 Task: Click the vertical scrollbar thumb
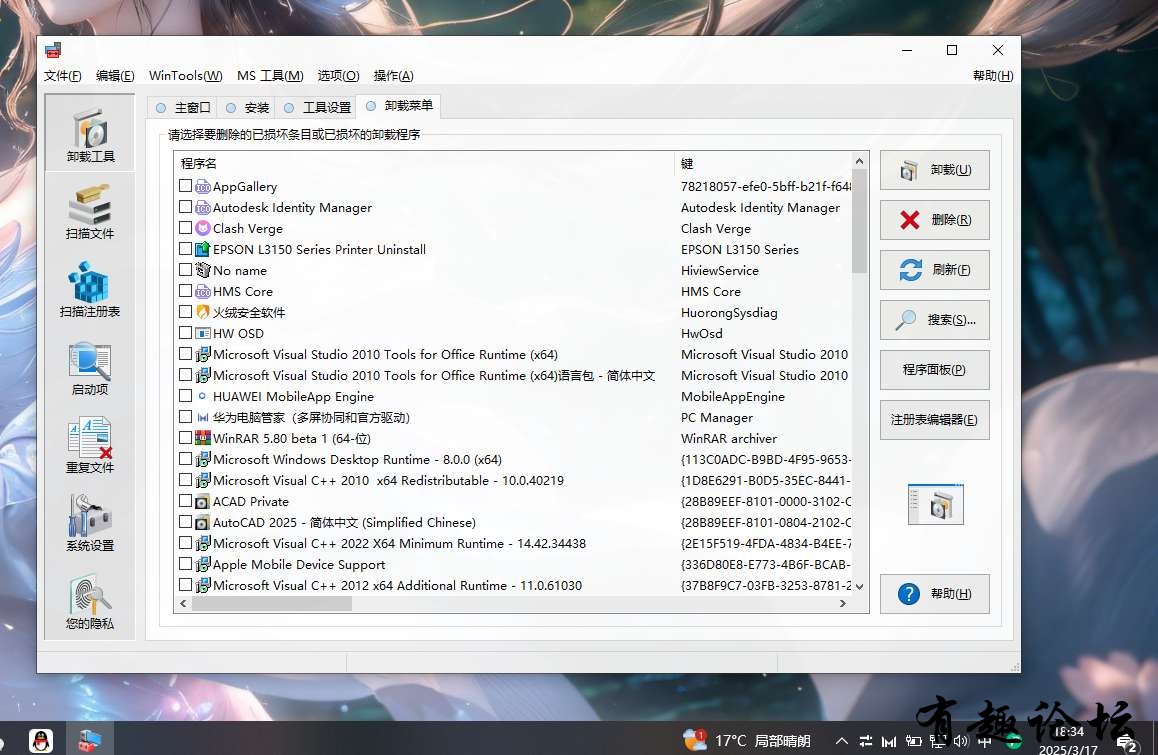(860, 222)
